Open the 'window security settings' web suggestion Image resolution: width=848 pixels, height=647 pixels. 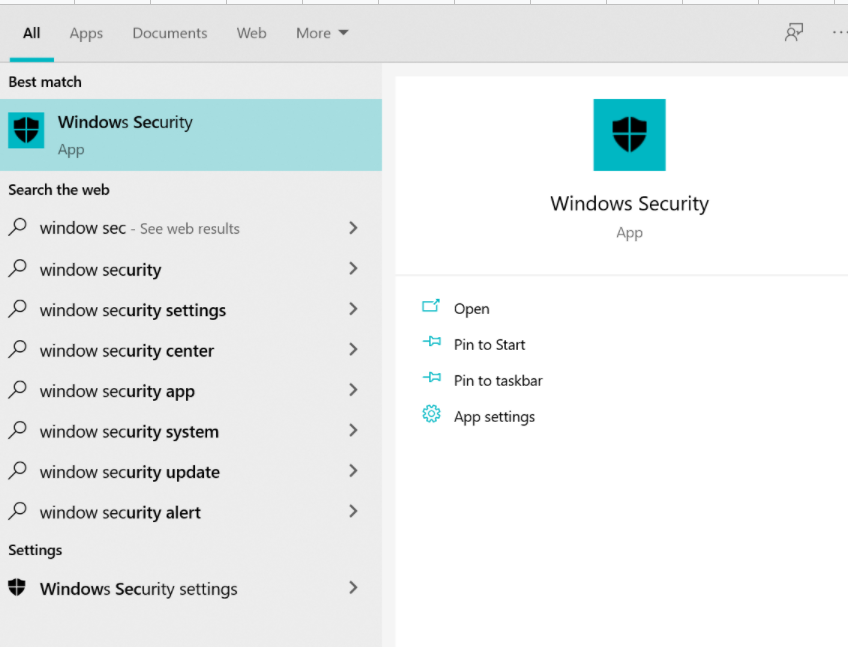tap(133, 310)
